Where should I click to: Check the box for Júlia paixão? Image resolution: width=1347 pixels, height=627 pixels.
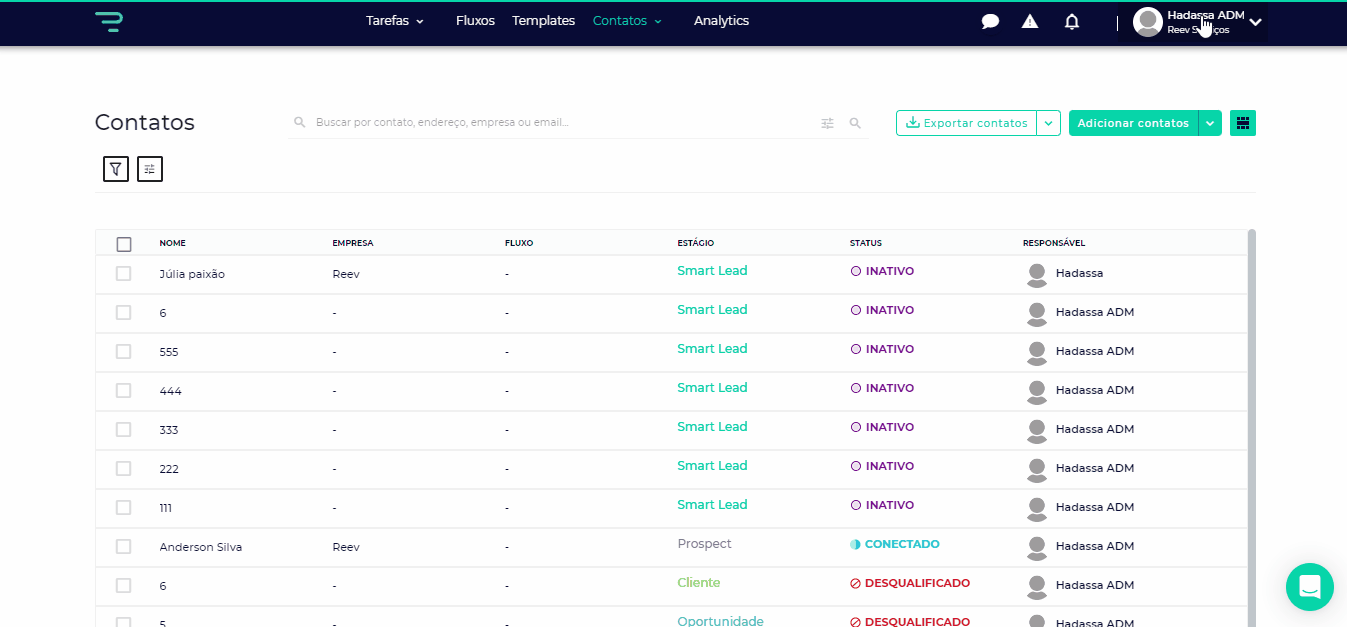124,274
